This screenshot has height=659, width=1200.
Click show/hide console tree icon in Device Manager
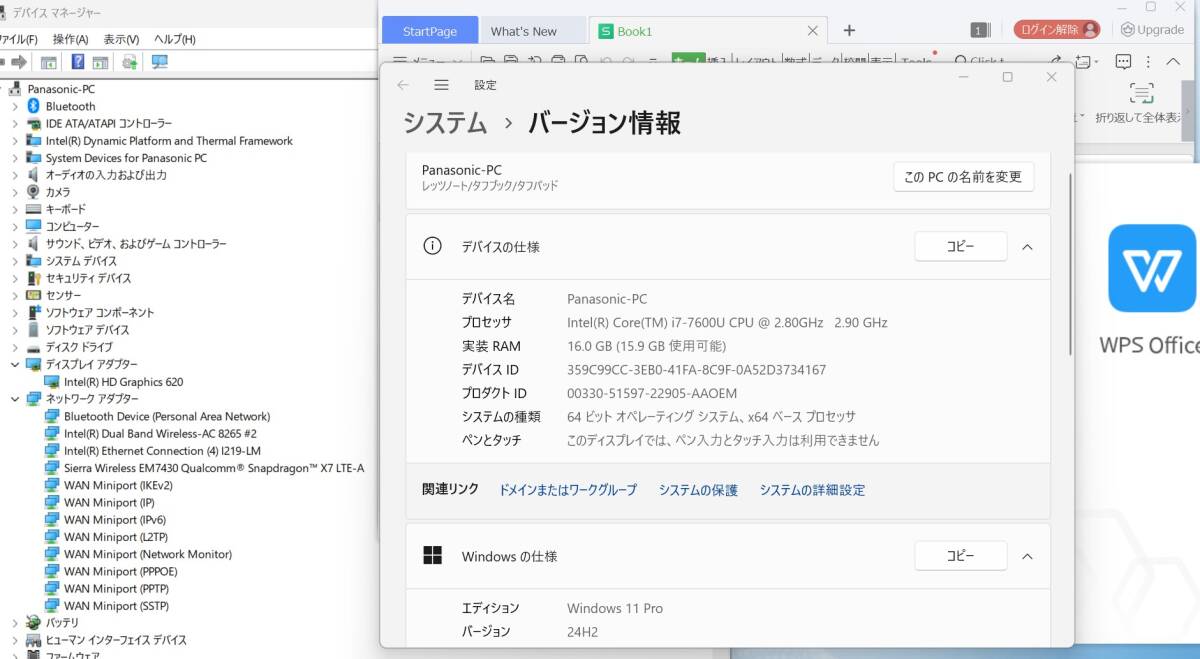pos(48,62)
